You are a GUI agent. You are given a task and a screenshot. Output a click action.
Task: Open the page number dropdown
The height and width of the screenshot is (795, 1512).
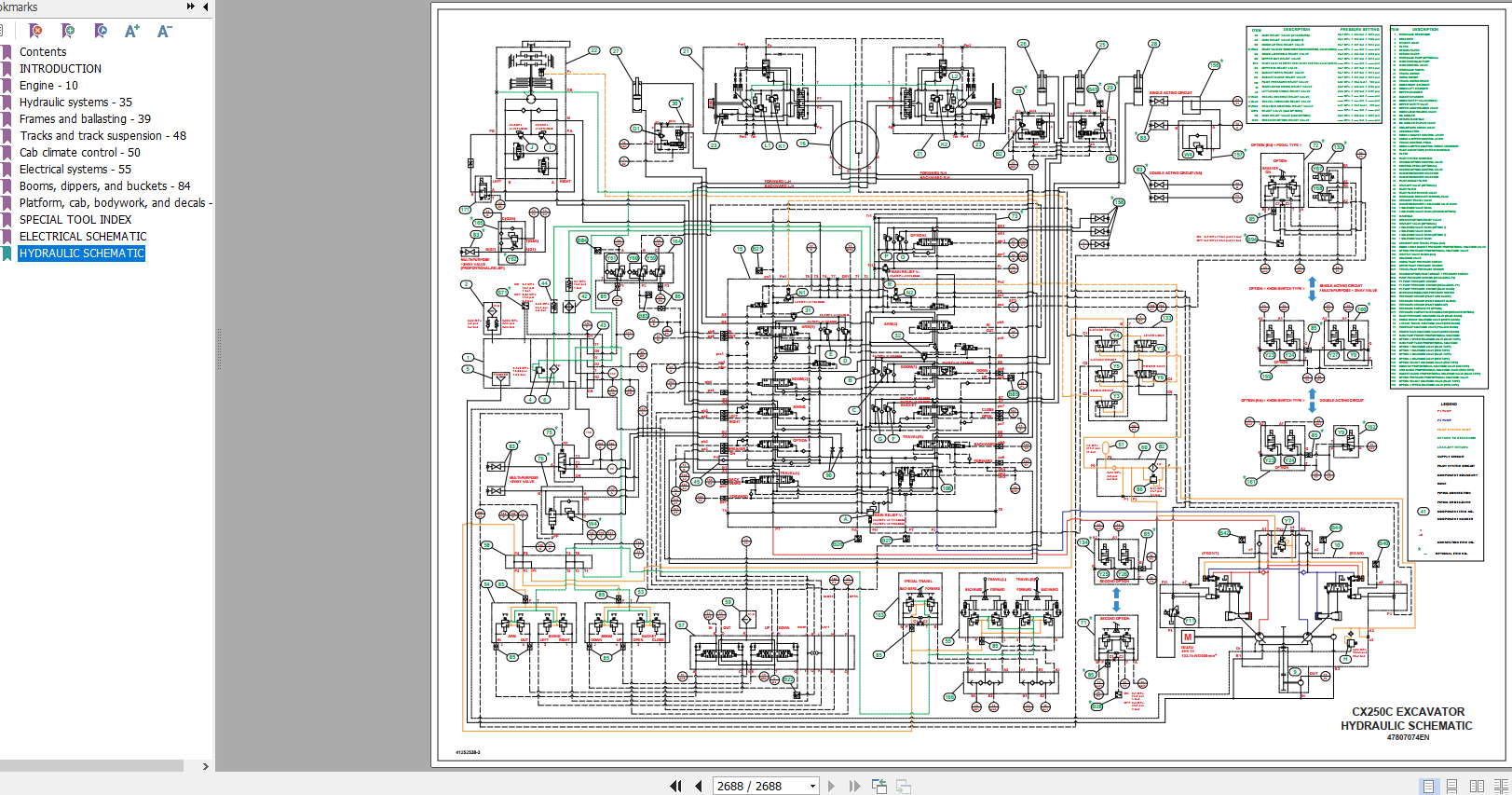pos(812,786)
